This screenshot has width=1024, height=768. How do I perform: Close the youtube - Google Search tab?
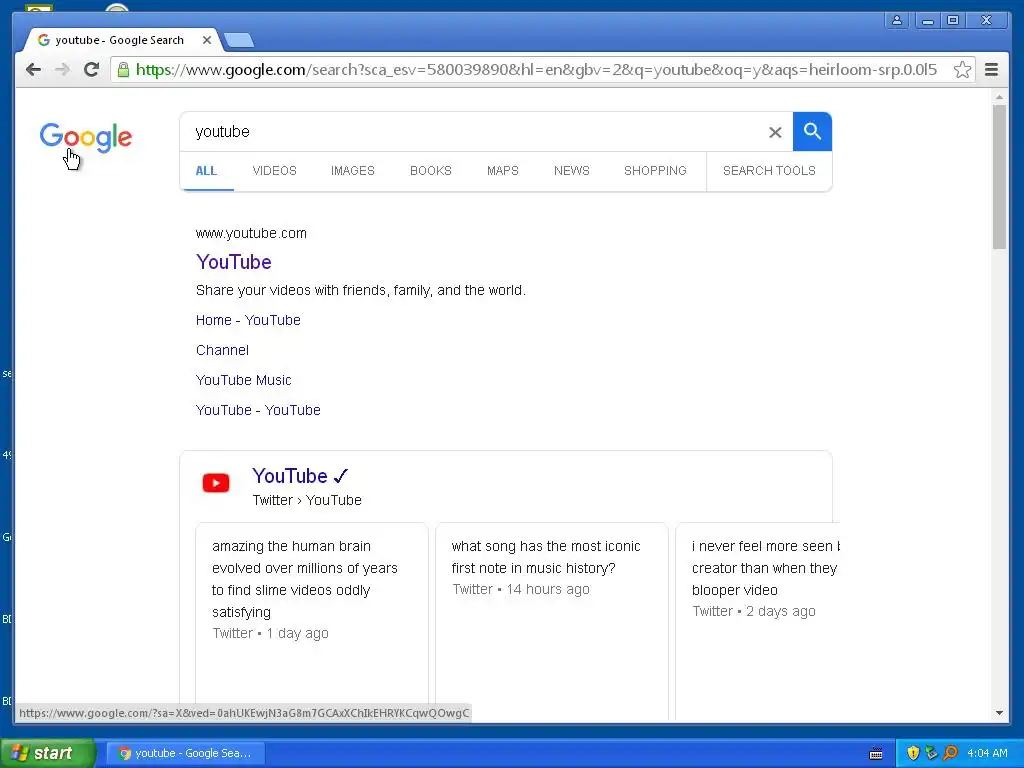point(206,40)
